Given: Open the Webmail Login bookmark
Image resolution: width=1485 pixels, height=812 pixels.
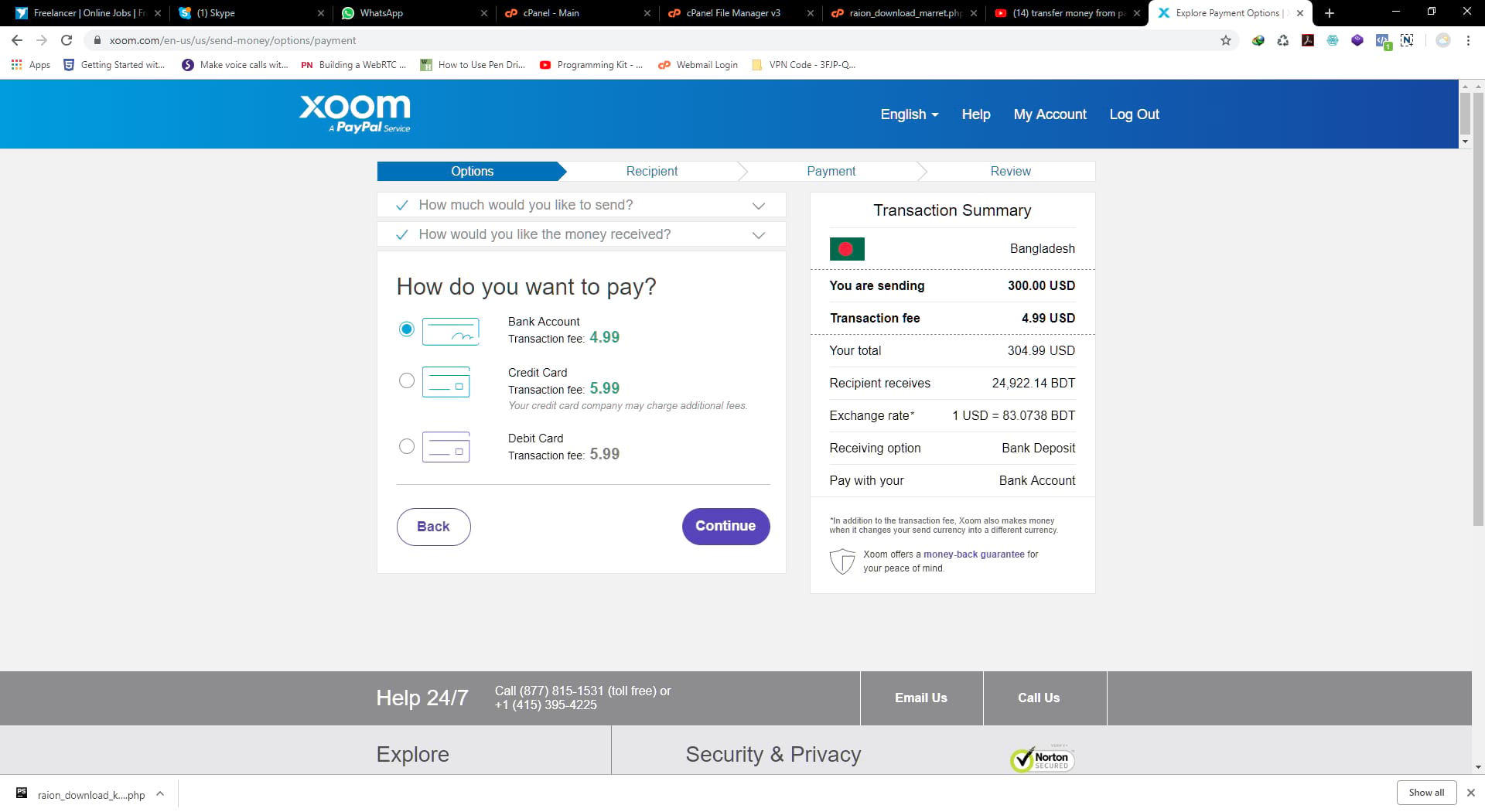Looking at the screenshot, I should pyautogui.click(x=698, y=65).
